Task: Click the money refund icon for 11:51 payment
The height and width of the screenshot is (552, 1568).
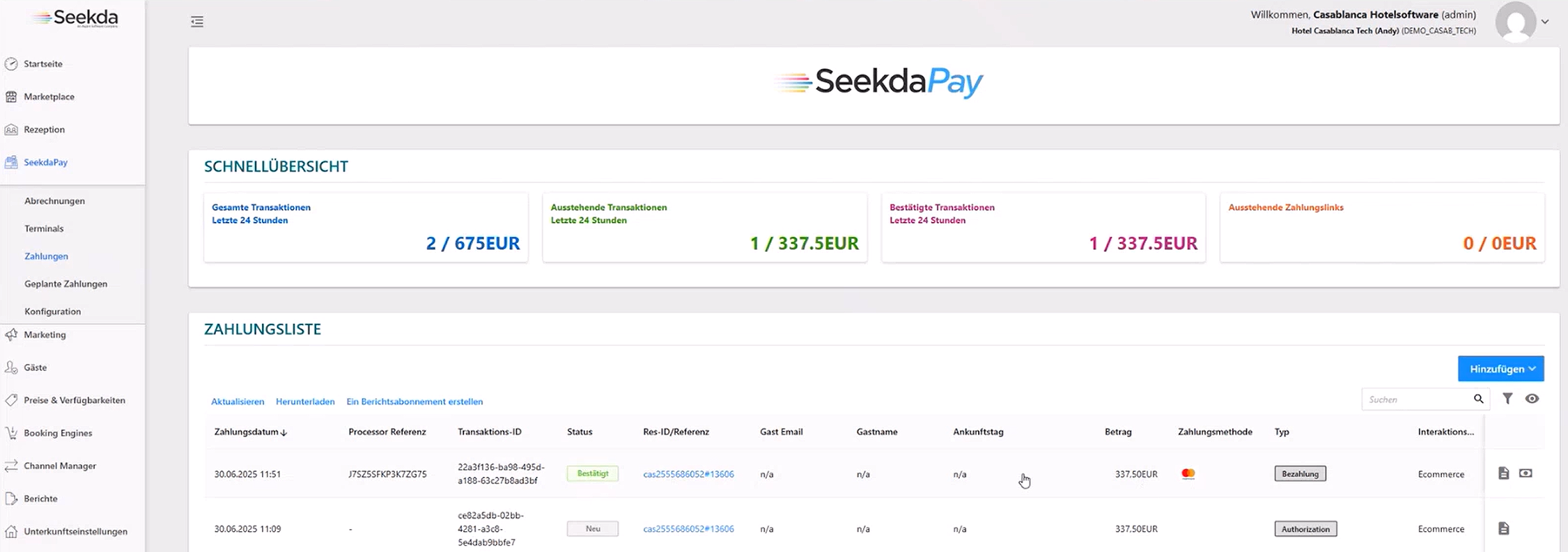Action: click(1526, 473)
